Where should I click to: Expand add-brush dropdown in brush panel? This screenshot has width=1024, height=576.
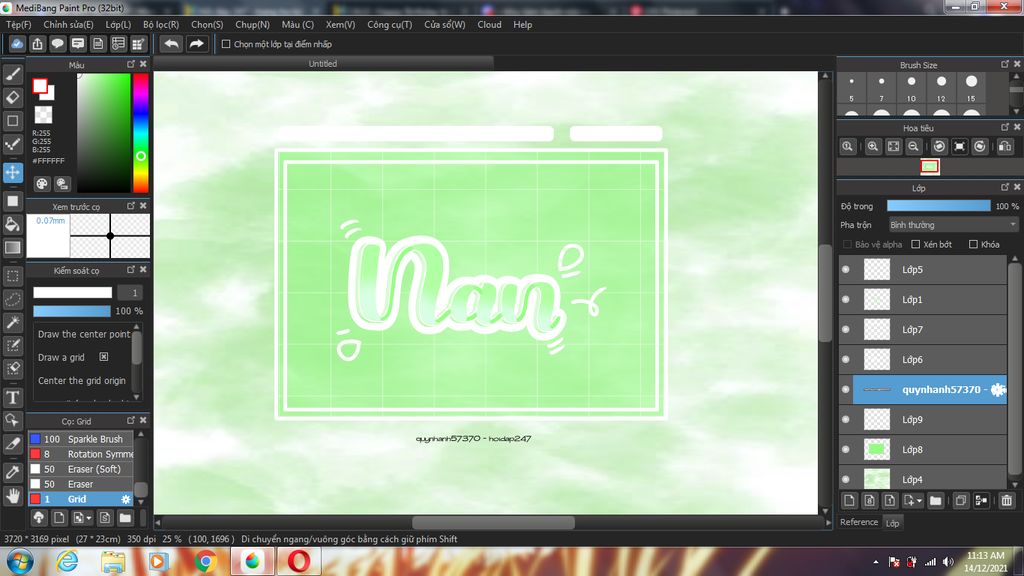[89, 519]
